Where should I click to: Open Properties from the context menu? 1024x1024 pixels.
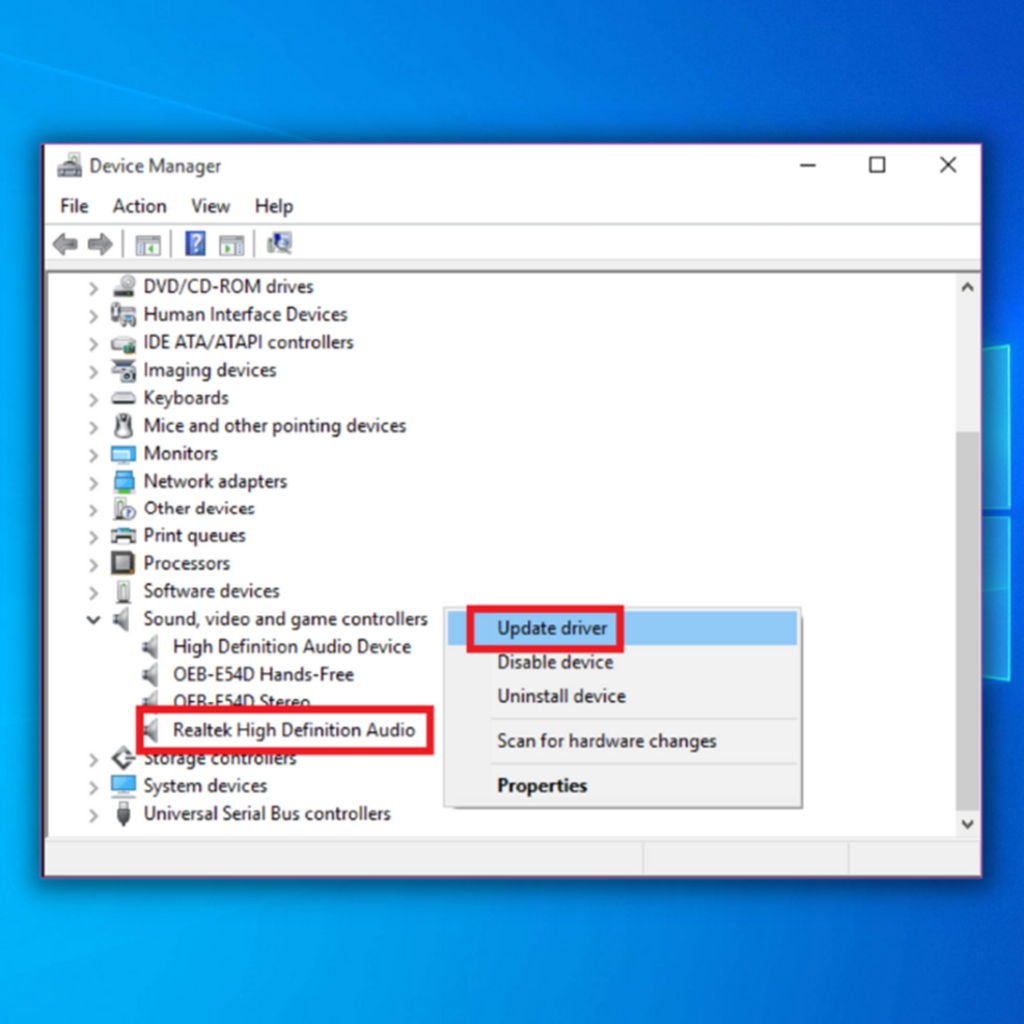click(542, 786)
